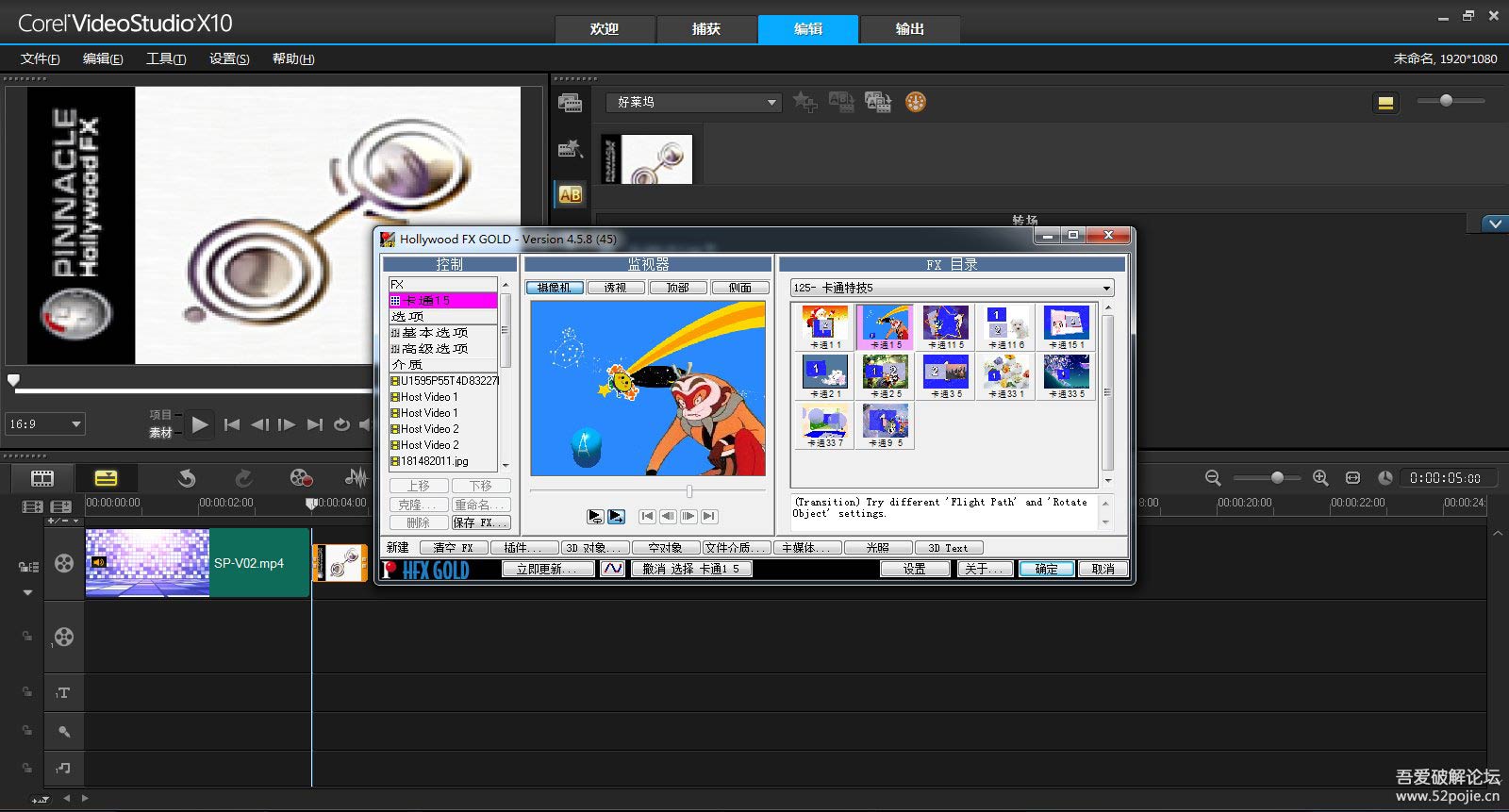This screenshot has height=812, width=1509.
Task: Open the 文件 menu
Action: [41, 58]
